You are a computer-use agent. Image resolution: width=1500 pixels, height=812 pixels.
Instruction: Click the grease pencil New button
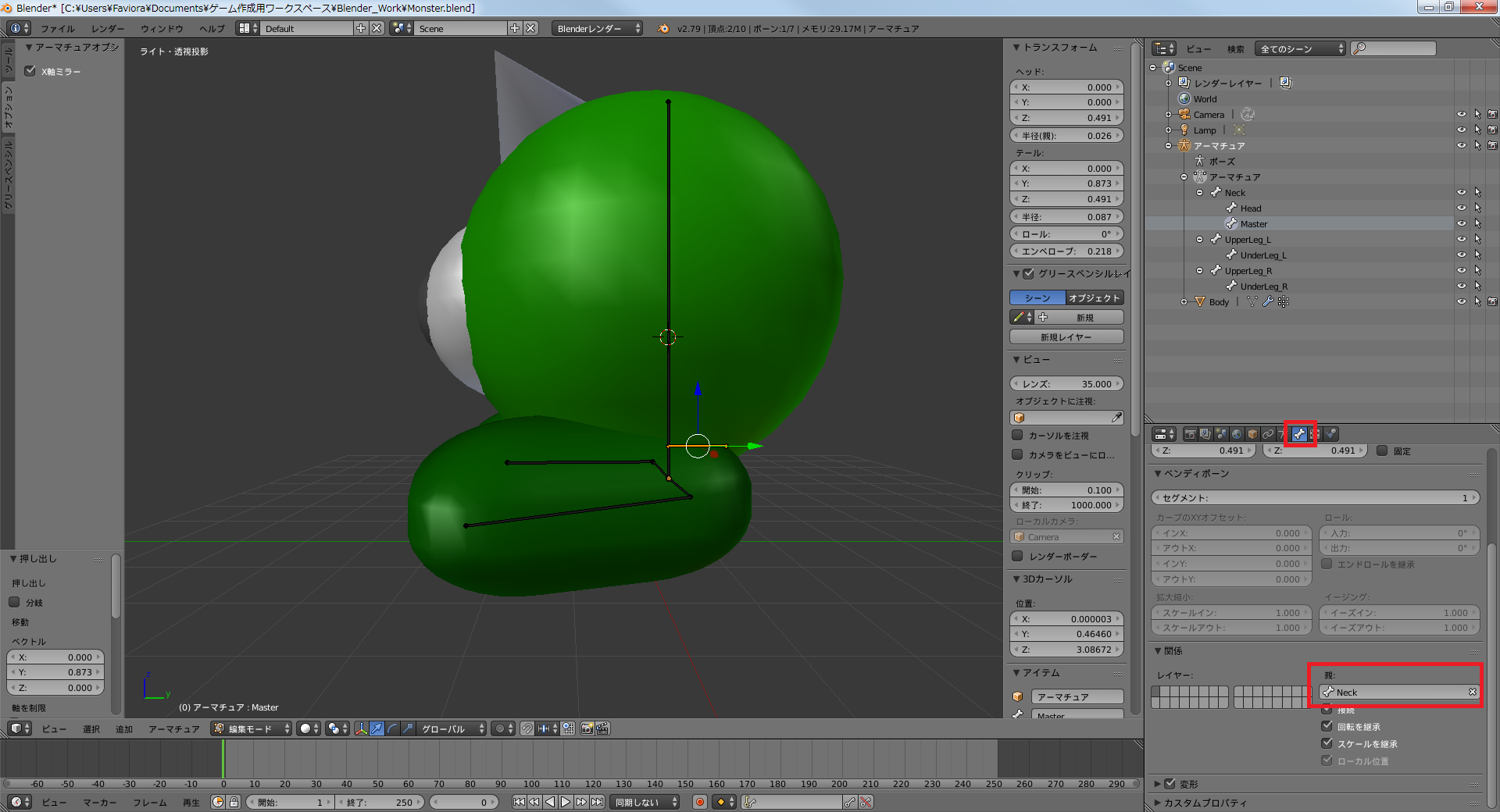[x=1080, y=317]
